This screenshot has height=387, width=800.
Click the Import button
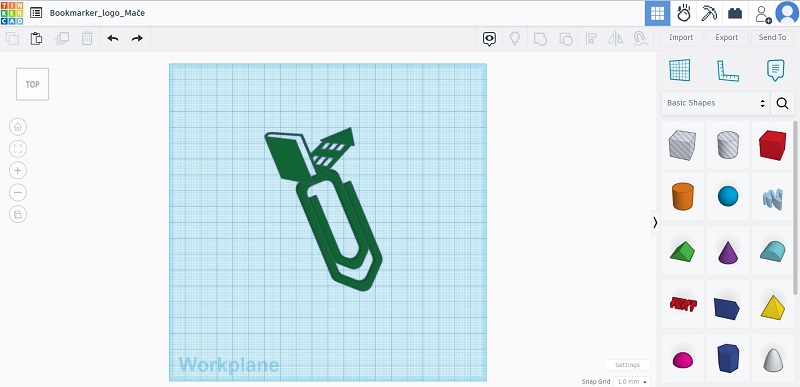click(x=681, y=38)
